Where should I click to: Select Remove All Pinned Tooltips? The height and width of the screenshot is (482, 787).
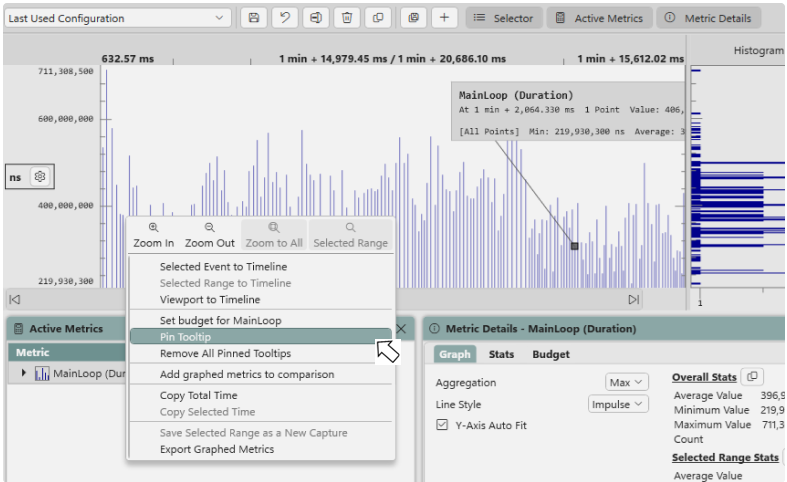click(x=261, y=353)
